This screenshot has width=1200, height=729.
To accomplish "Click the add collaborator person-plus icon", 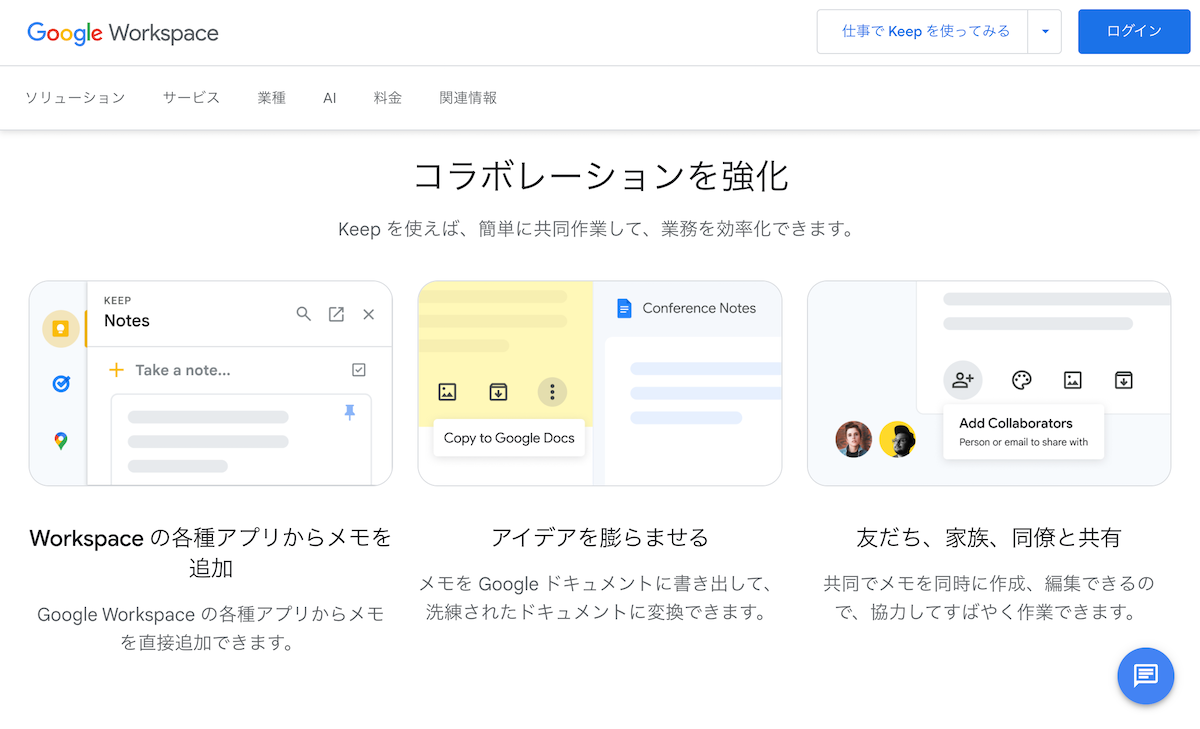I will tap(963, 380).
